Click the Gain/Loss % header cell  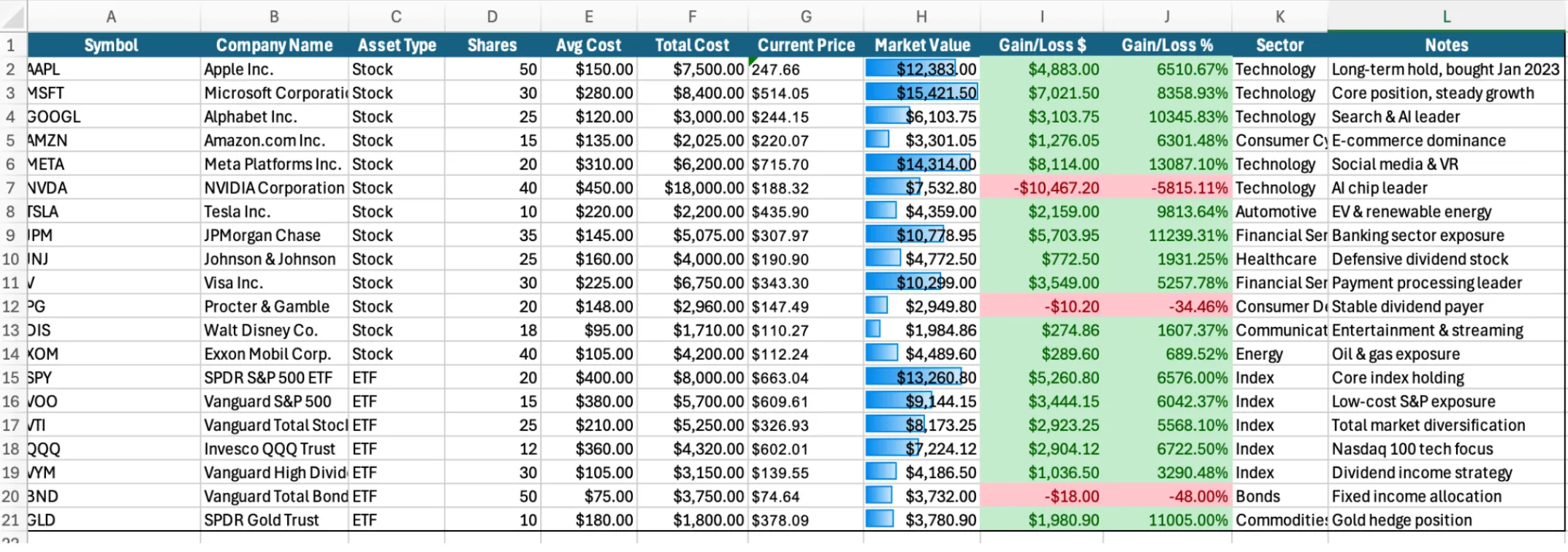(x=1167, y=45)
